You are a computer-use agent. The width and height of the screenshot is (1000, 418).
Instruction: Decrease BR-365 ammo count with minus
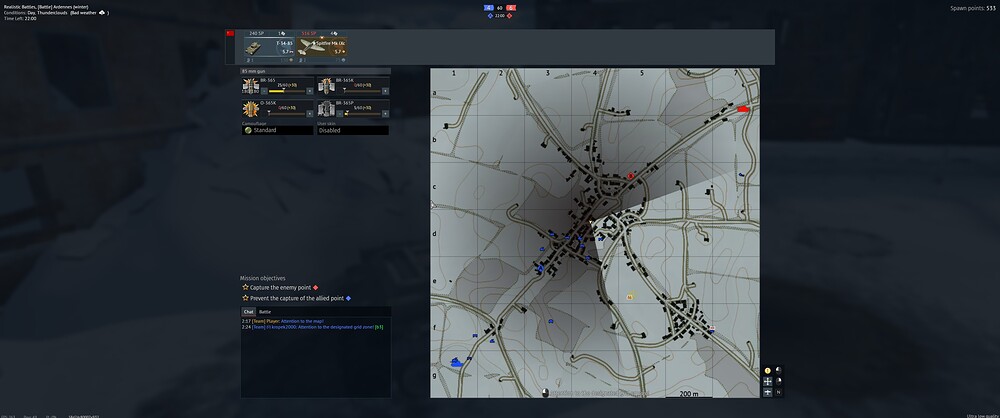point(264,91)
